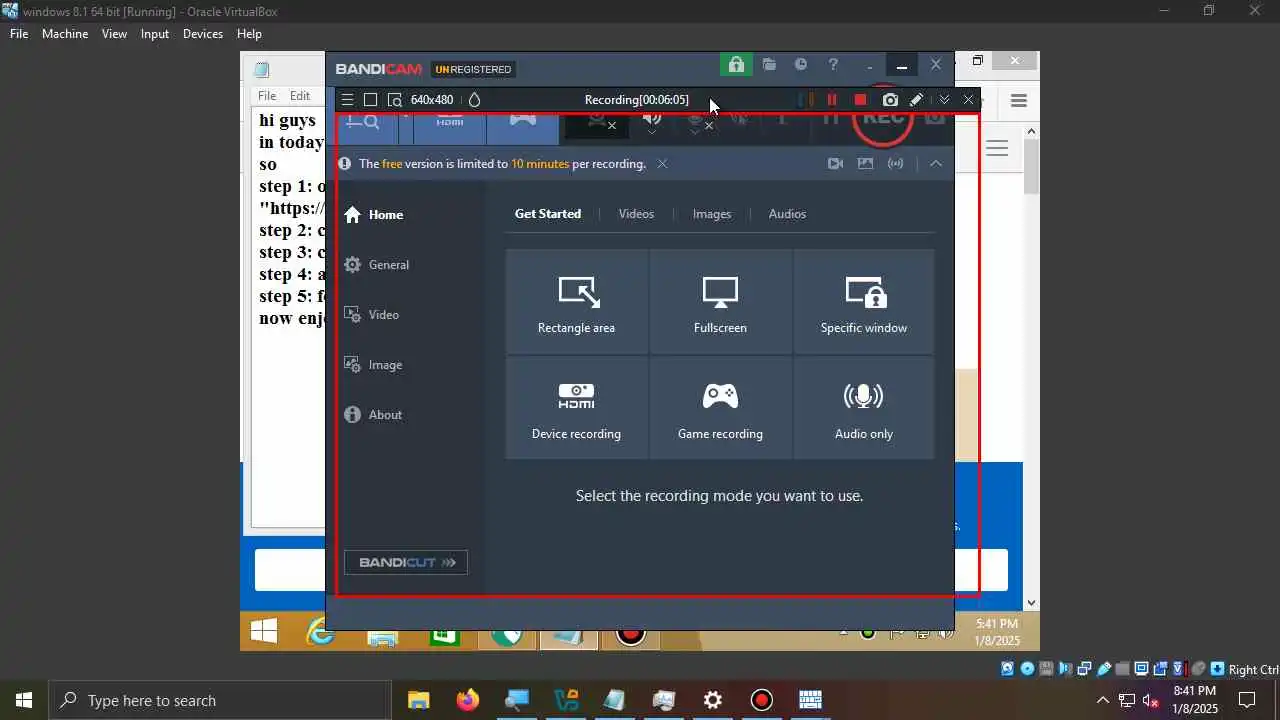Open File Explorer from host taskbar
The image size is (1280, 720).
[x=418, y=700]
